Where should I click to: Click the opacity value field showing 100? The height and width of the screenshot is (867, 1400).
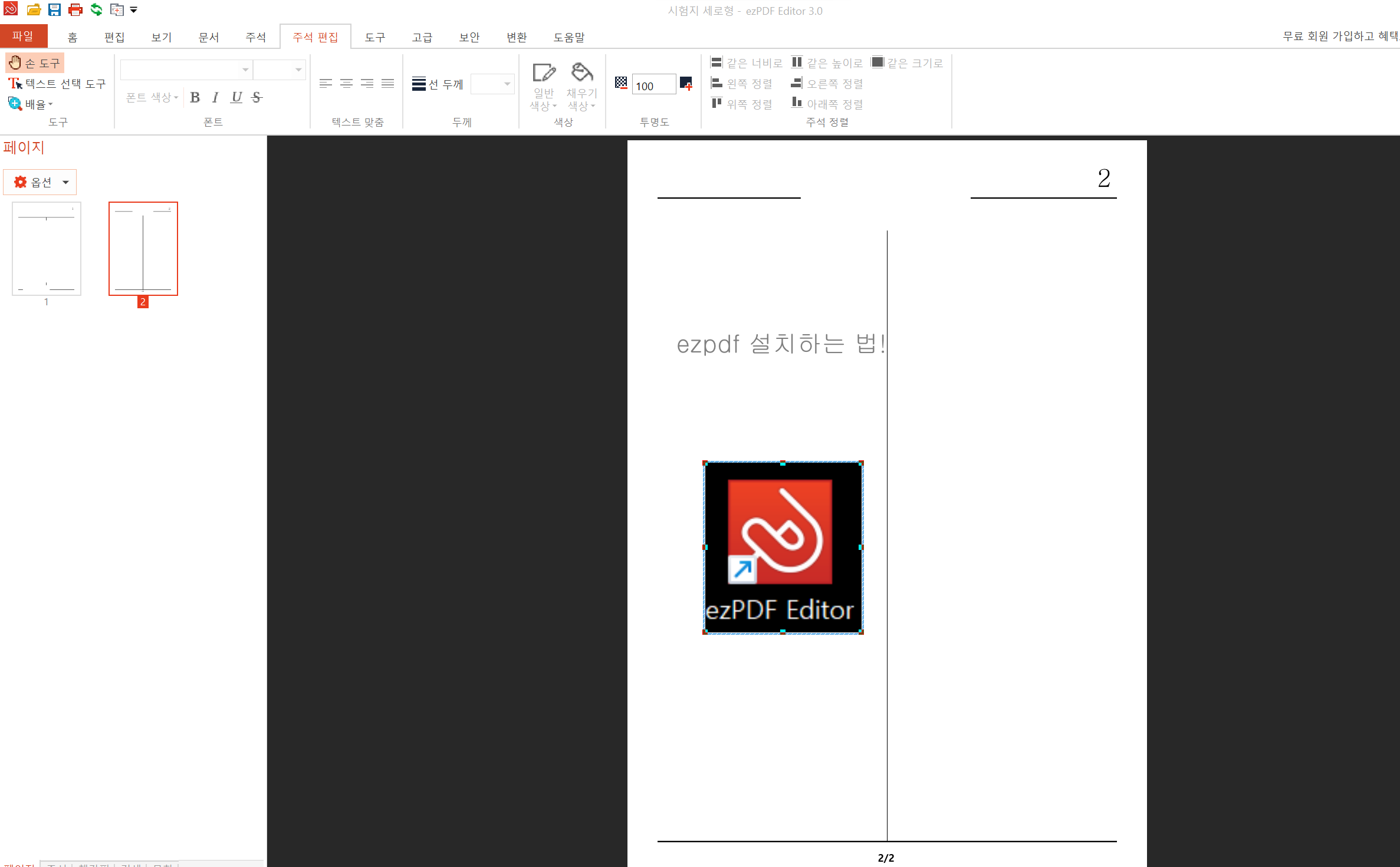coord(653,85)
